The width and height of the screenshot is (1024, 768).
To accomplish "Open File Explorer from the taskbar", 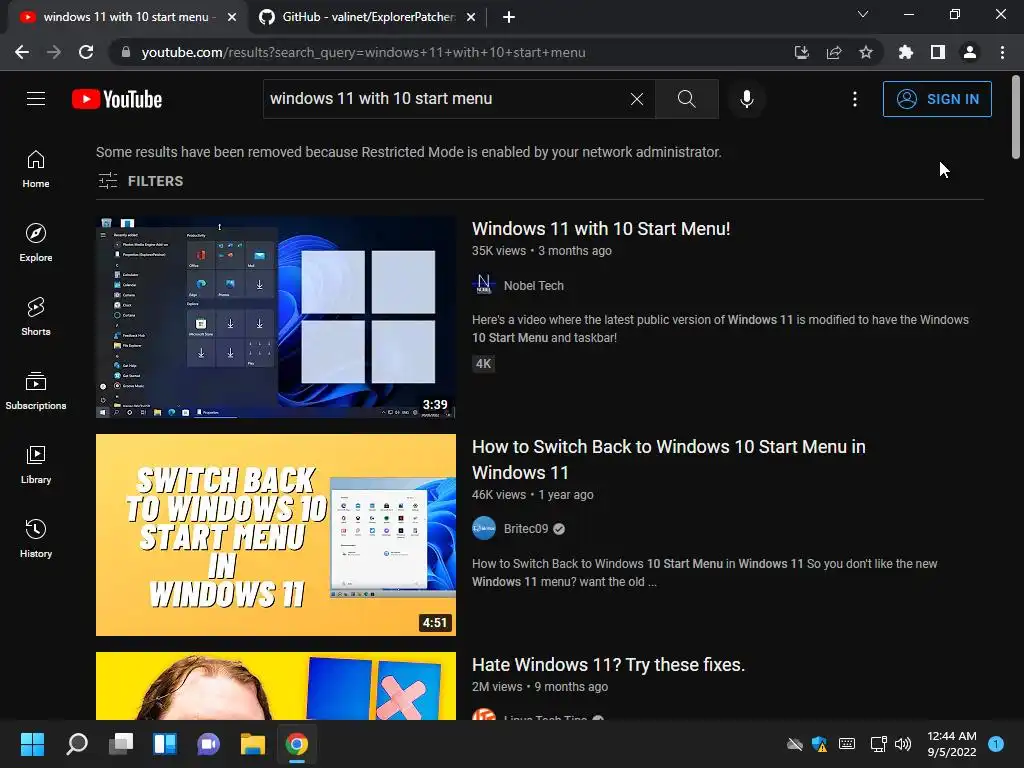I will click(x=253, y=744).
